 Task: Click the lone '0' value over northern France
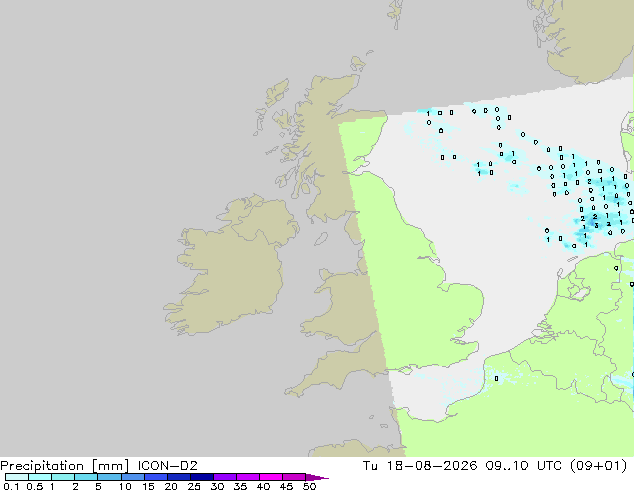pyautogui.click(x=497, y=378)
